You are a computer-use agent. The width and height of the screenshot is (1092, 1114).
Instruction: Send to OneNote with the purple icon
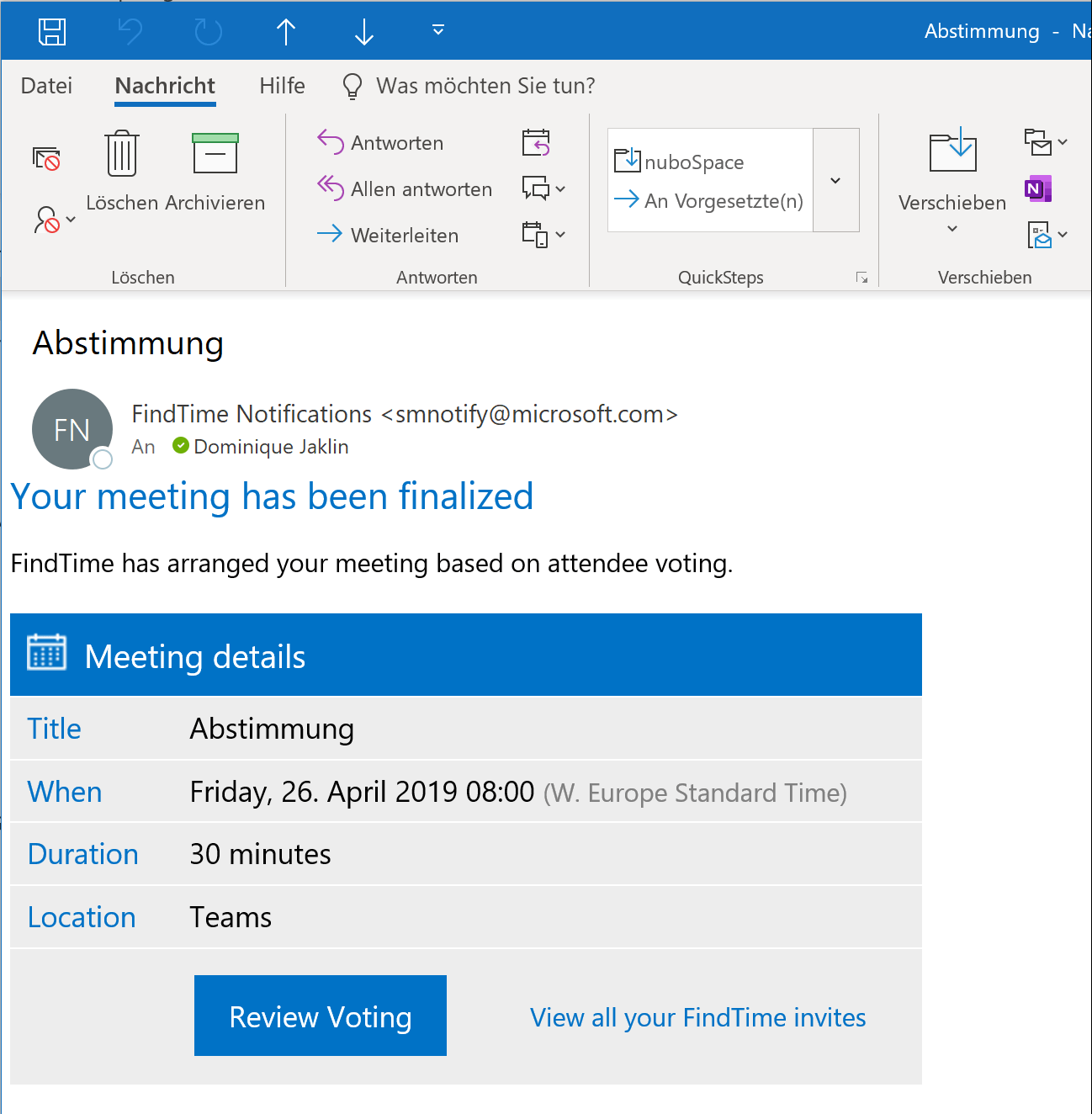tap(1038, 188)
